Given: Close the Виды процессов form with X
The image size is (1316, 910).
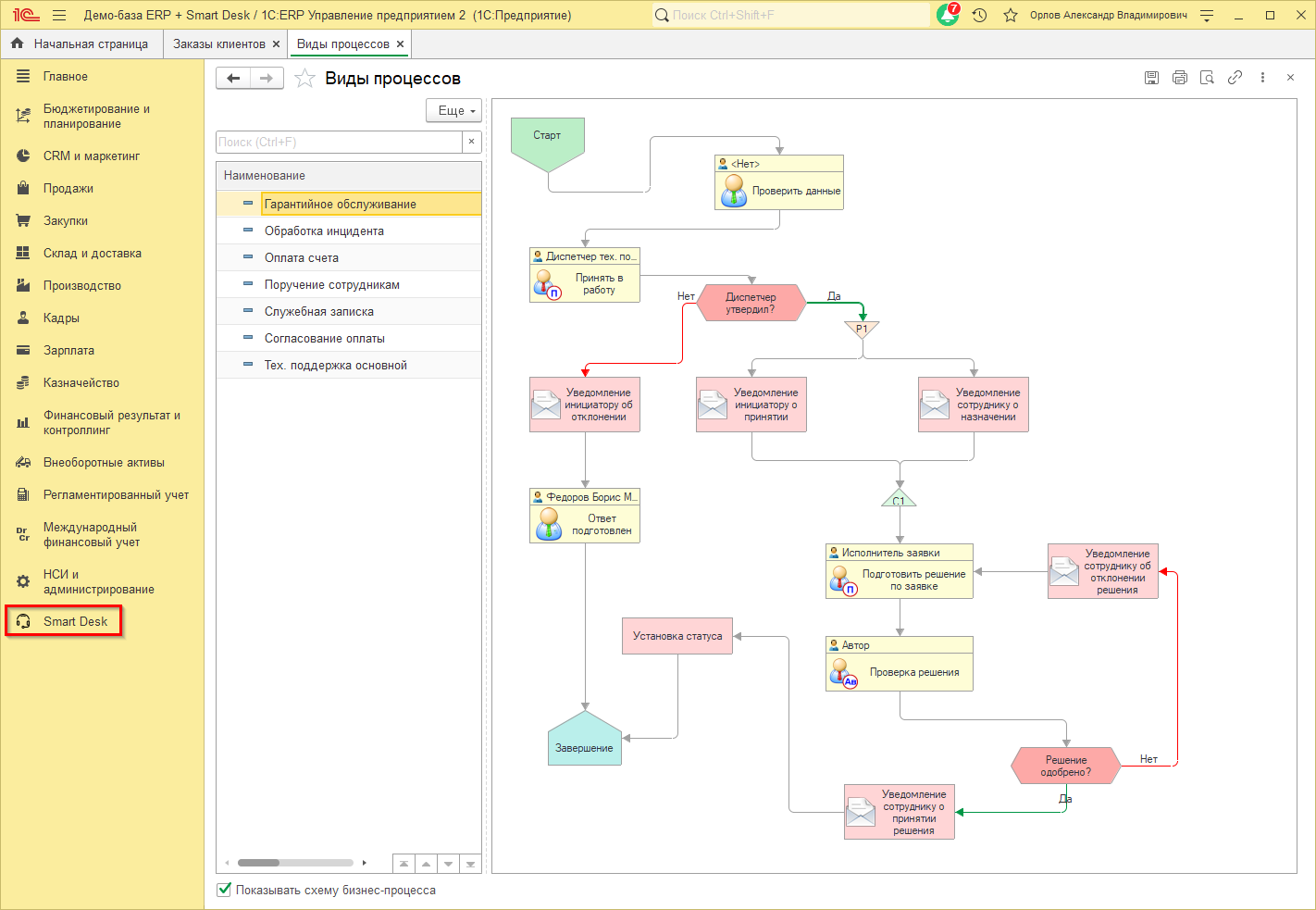Looking at the screenshot, I should [1290, 78].
